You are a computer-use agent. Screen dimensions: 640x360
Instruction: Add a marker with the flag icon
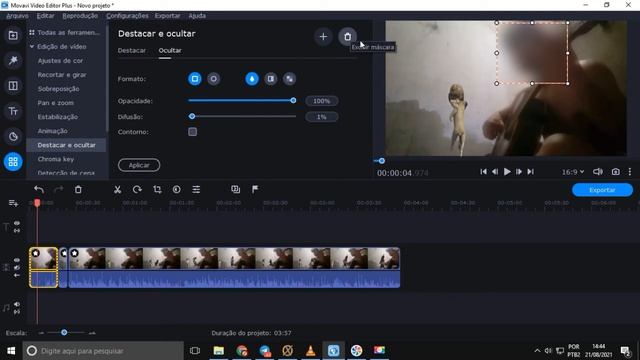pyautogui.click(x=255, y=189)
